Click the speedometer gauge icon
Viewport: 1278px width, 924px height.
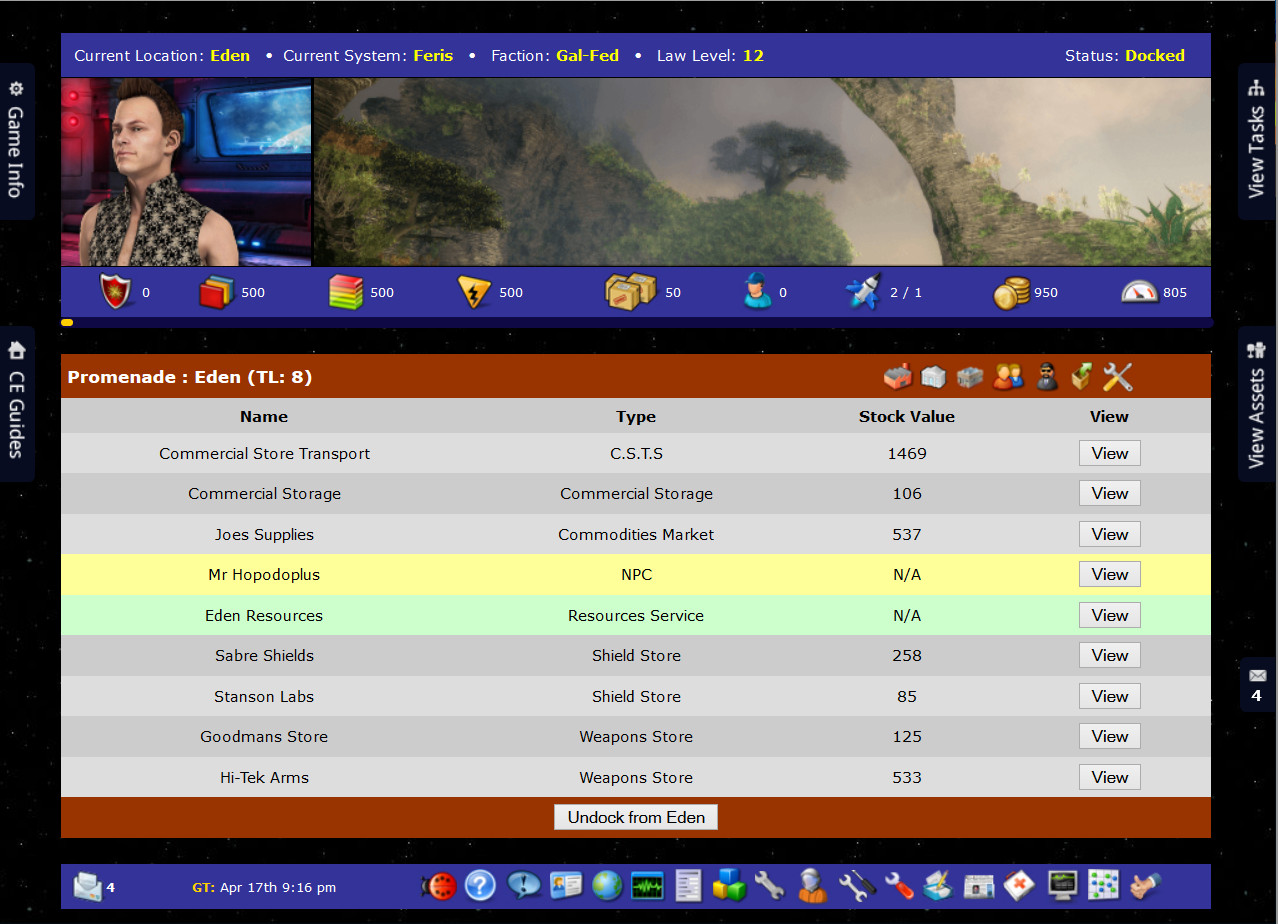pos(1139,292)
